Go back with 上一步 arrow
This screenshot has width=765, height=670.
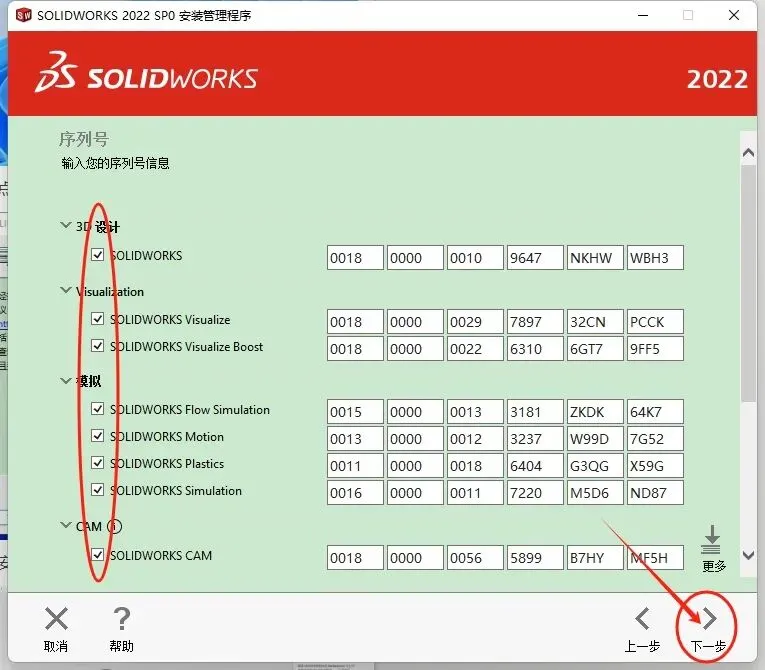pyautogui.click(x=642, y=619)
